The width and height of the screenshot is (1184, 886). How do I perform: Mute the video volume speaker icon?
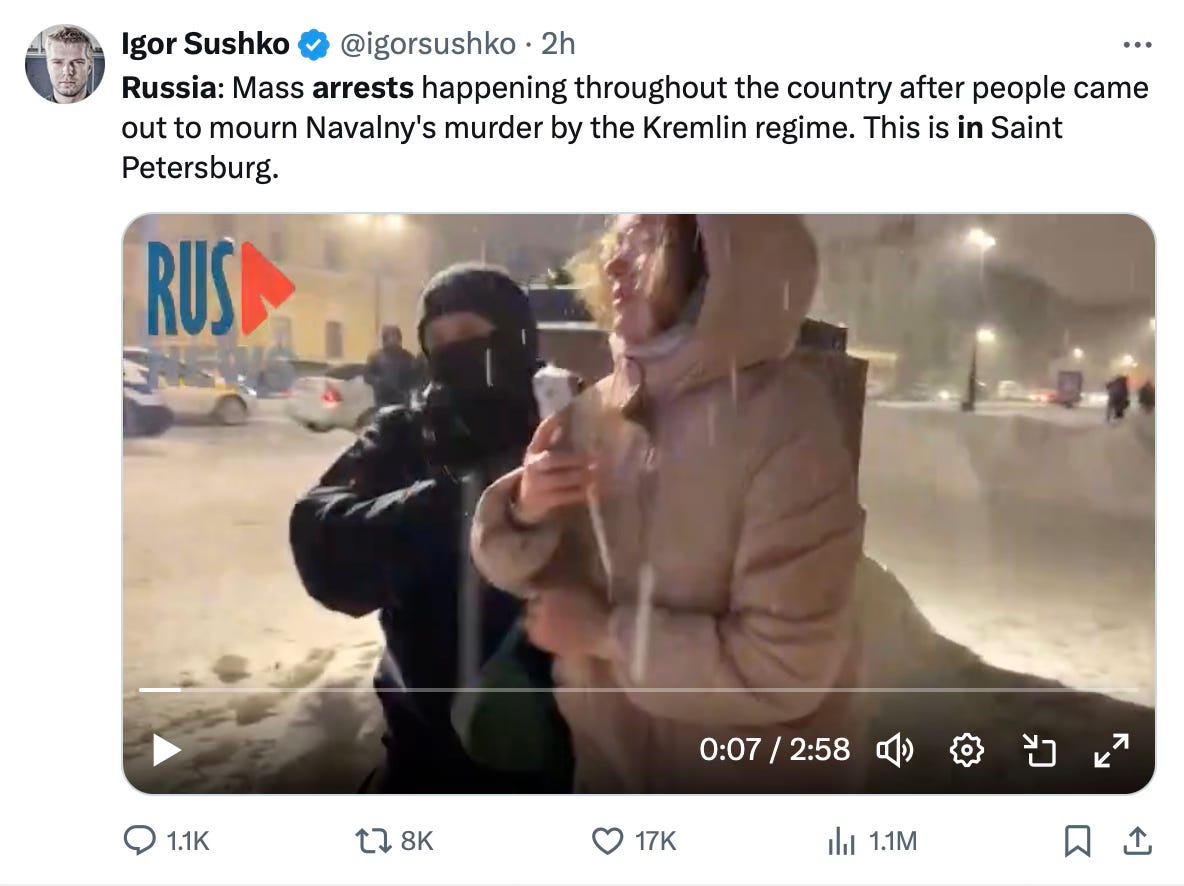point(895,750)
